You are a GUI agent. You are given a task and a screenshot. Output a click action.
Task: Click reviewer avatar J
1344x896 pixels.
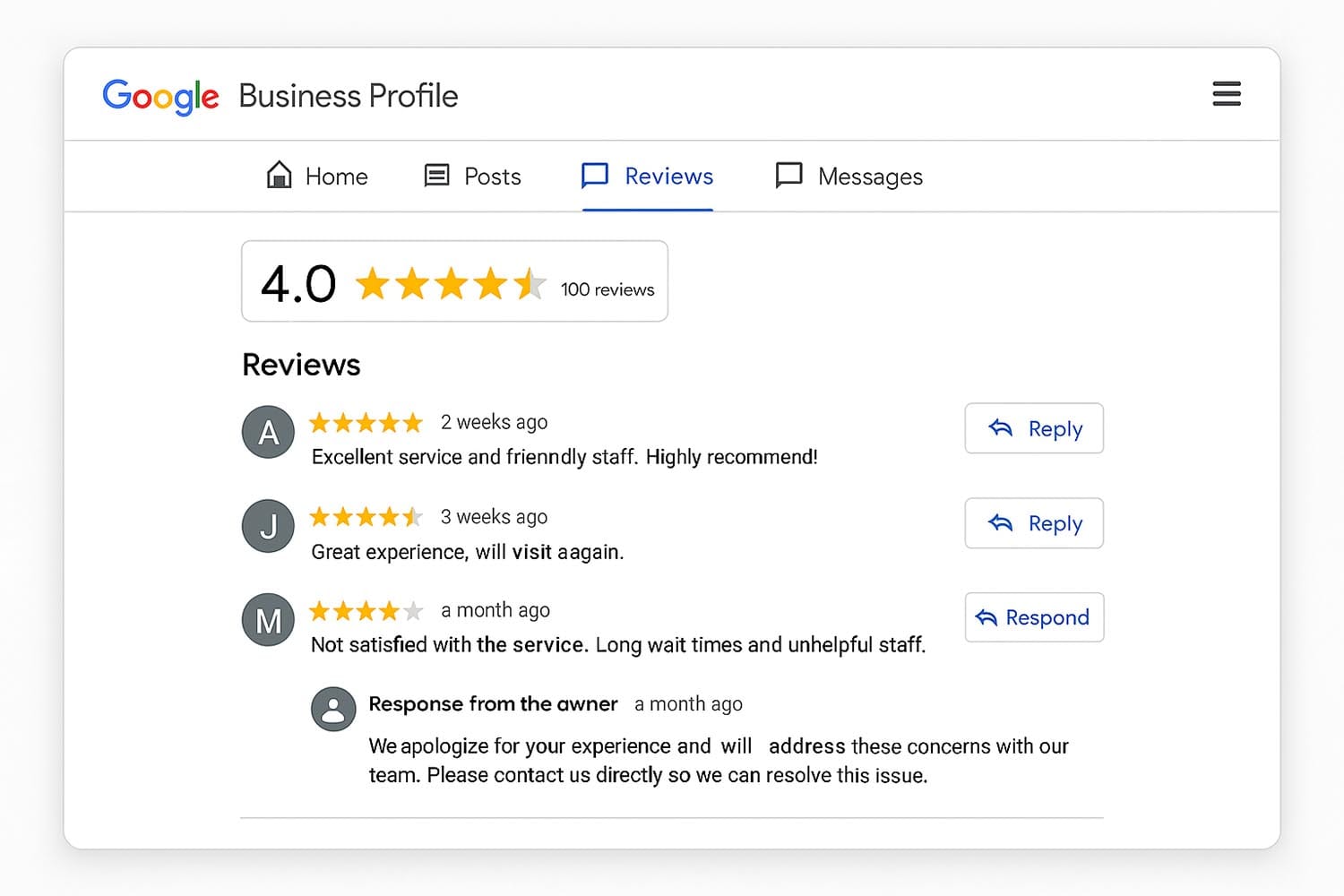click(267, 526)
